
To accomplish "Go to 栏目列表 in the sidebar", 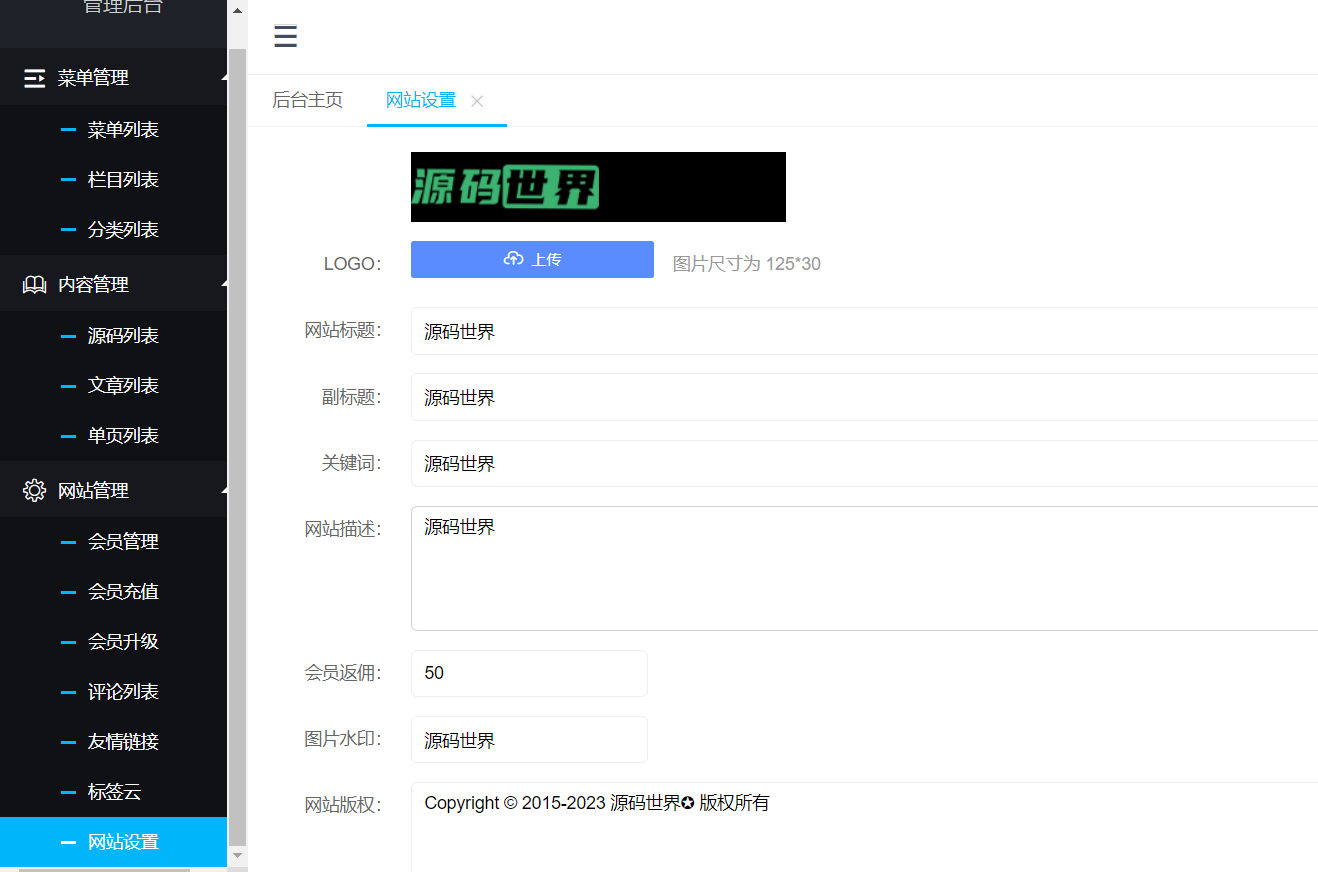I will pyautogui.click(x=123, y=180).
